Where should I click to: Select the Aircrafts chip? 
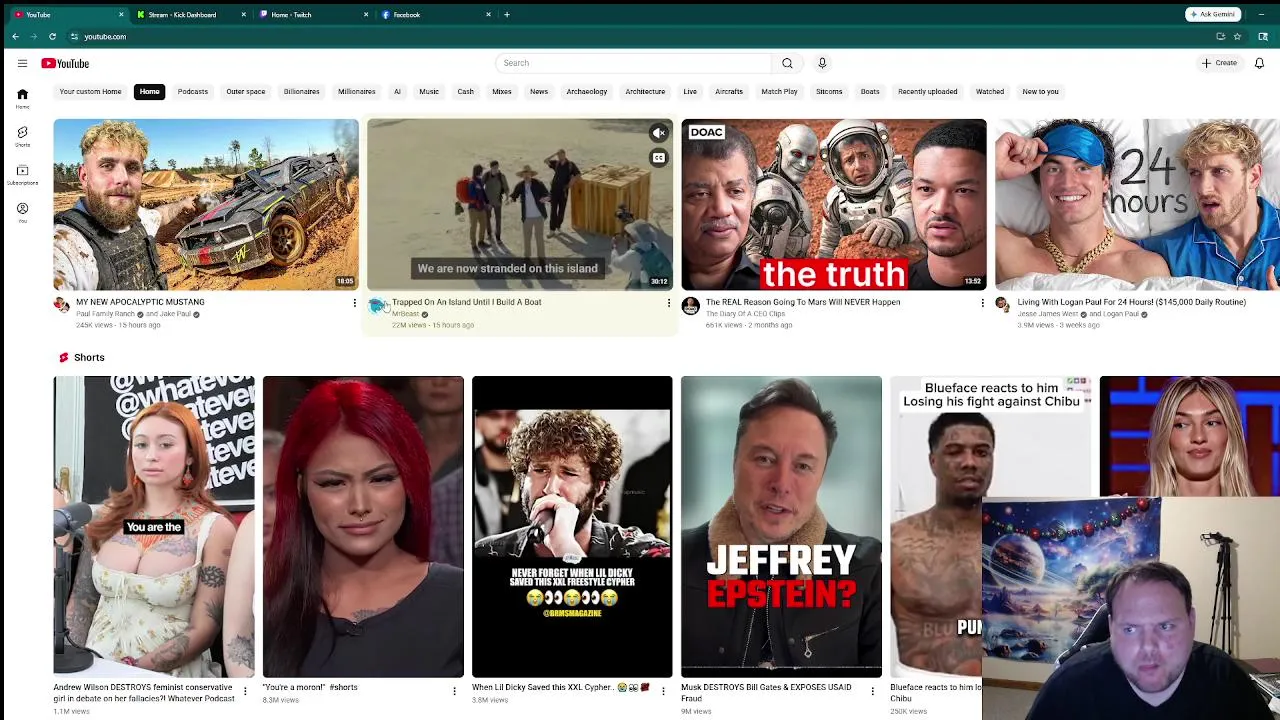click(x=729, y=91)
